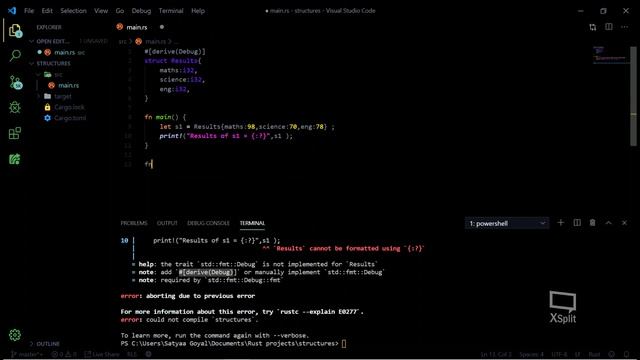
Task: Open the Help menu
Action: (x=198, y=11)
